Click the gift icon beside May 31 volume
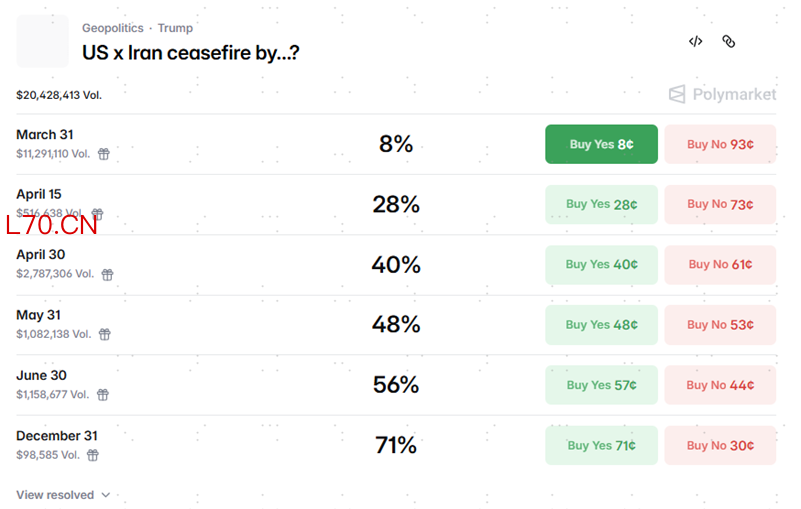This screenshot has height=509, width=801. point(104,334)
